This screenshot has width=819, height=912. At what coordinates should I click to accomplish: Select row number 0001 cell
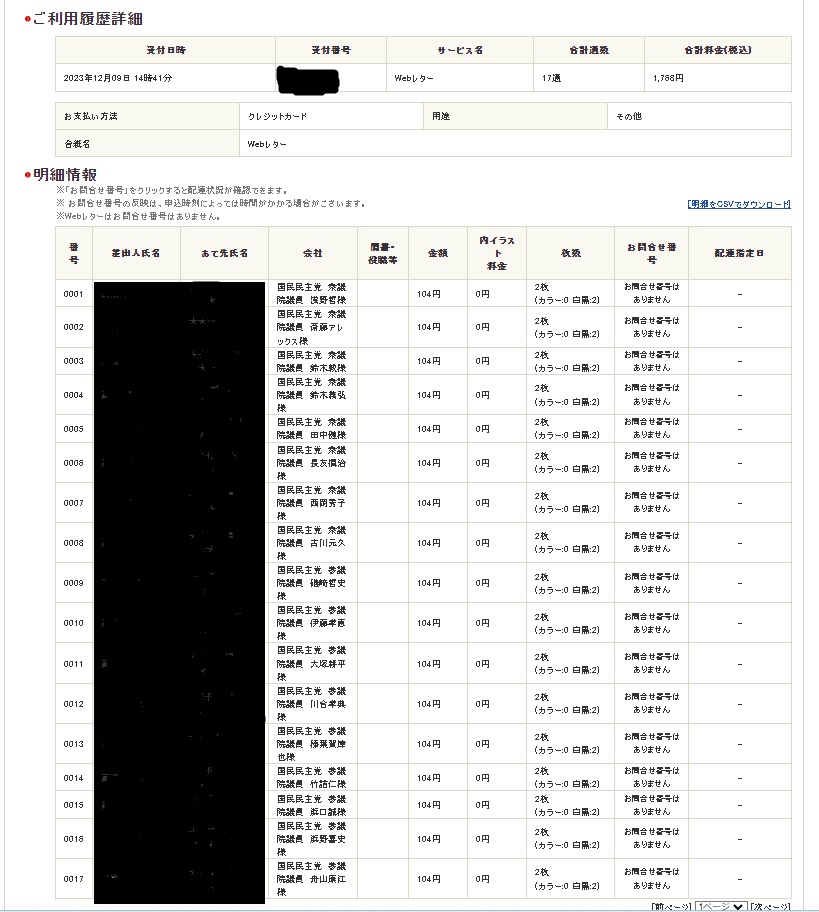coord(74,294)
